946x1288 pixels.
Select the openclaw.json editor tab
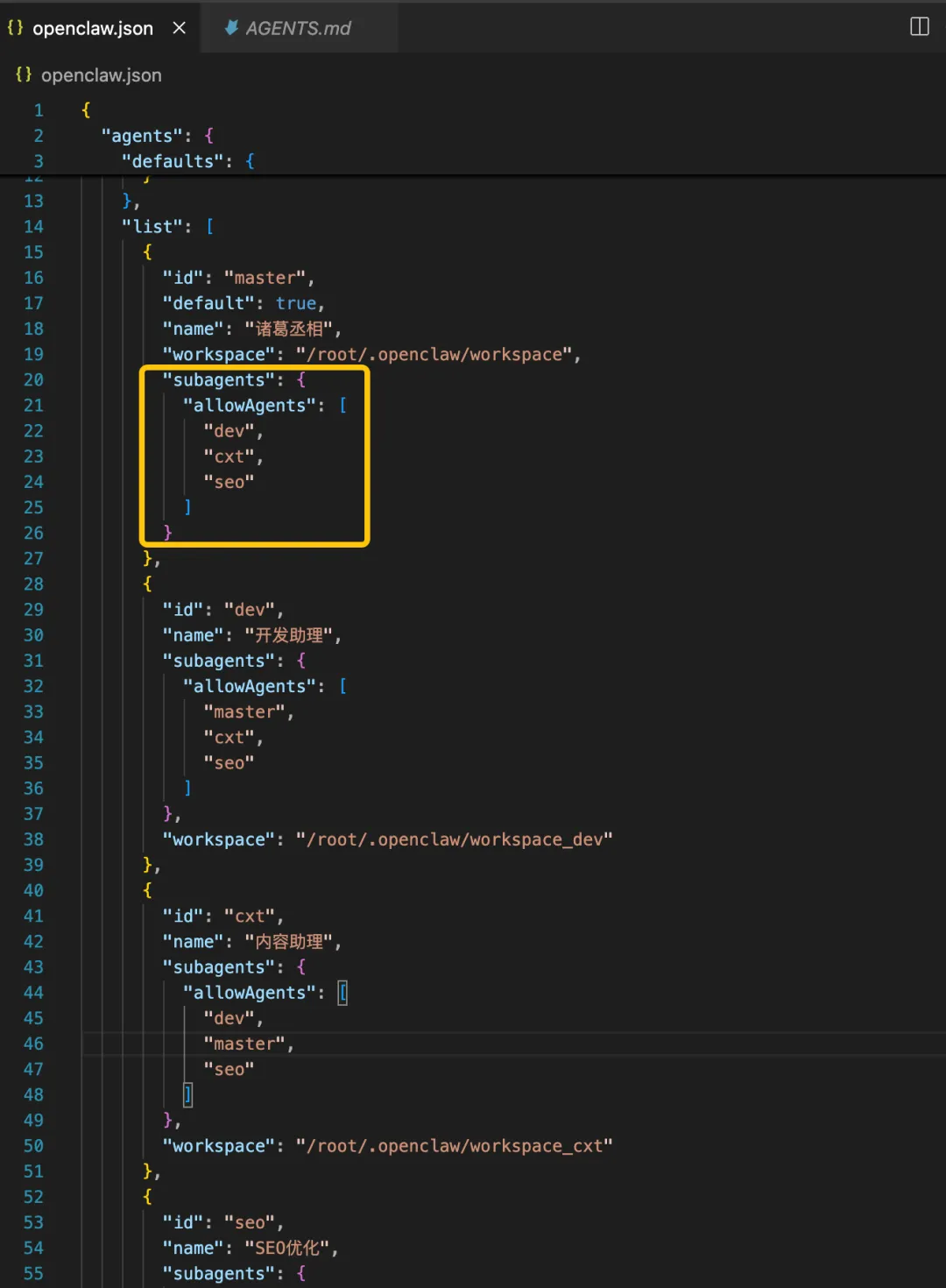(93, 28)
